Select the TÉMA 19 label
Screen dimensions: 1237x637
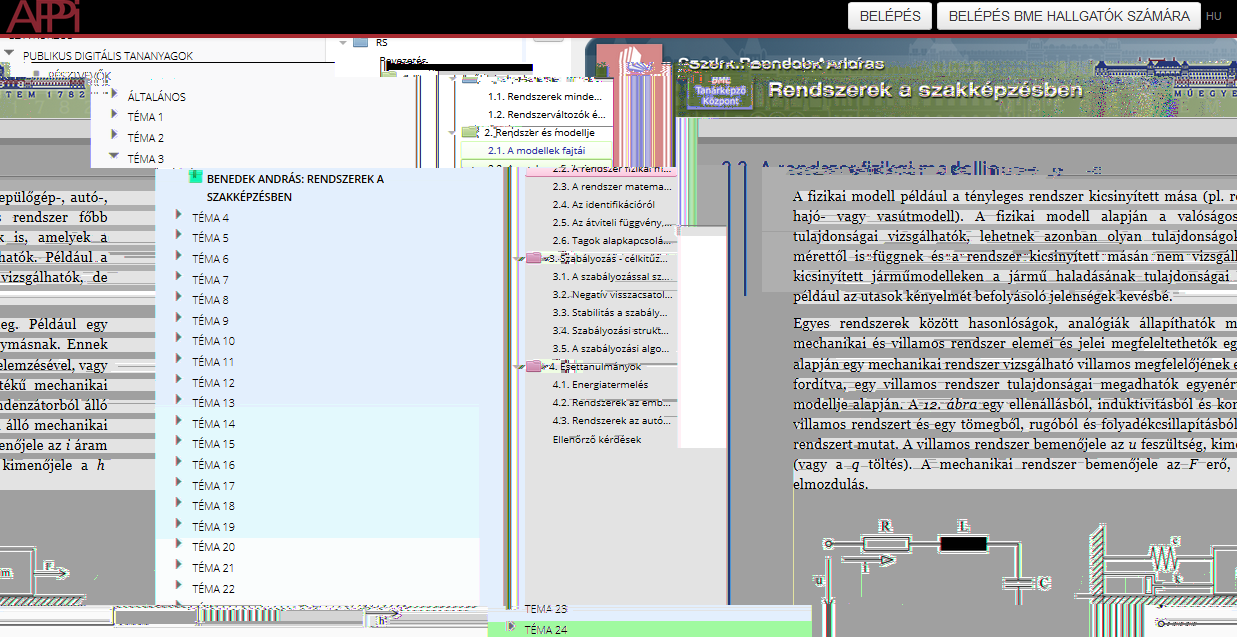point(213,526)
